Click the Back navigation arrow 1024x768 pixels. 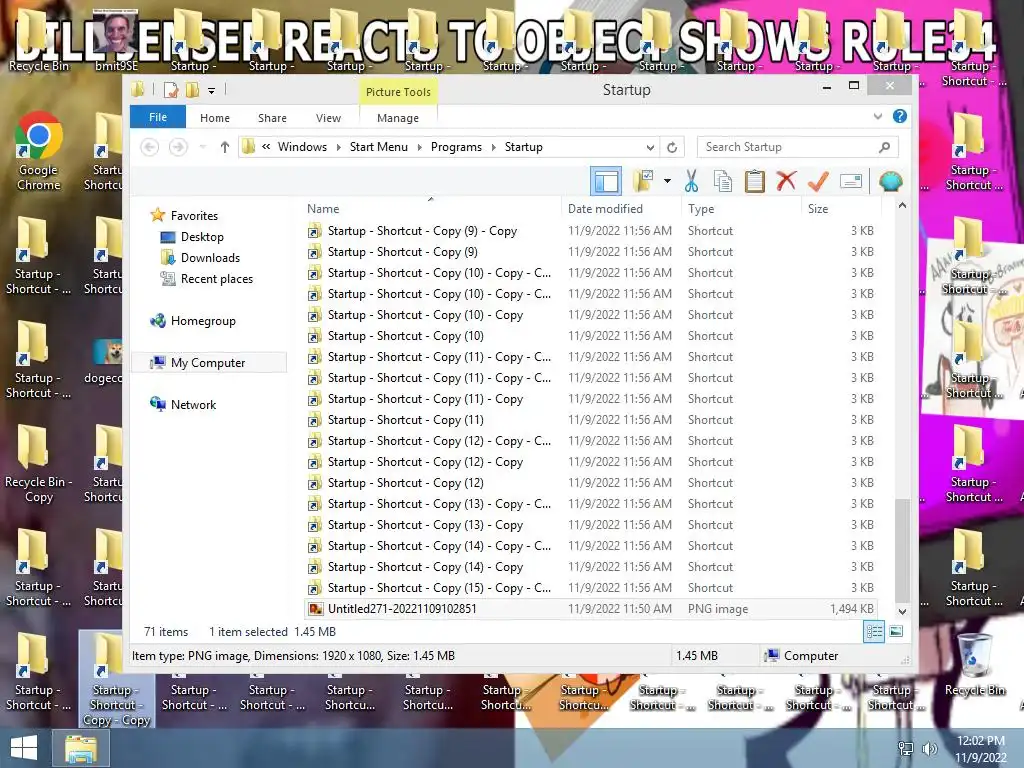(150, 147)
